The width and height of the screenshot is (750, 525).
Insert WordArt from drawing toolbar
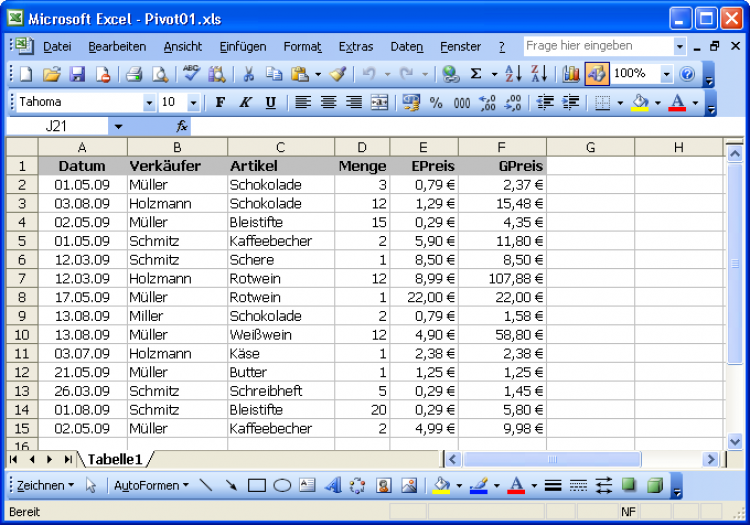332,486
